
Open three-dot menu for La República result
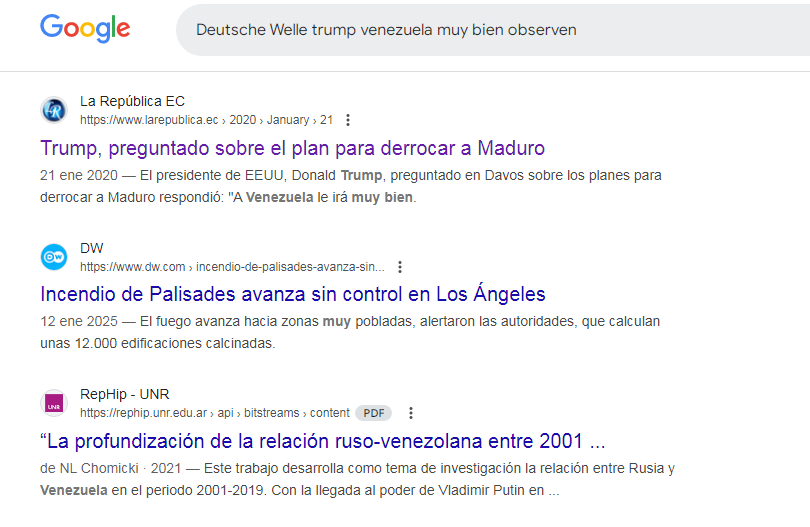point(348,120)
